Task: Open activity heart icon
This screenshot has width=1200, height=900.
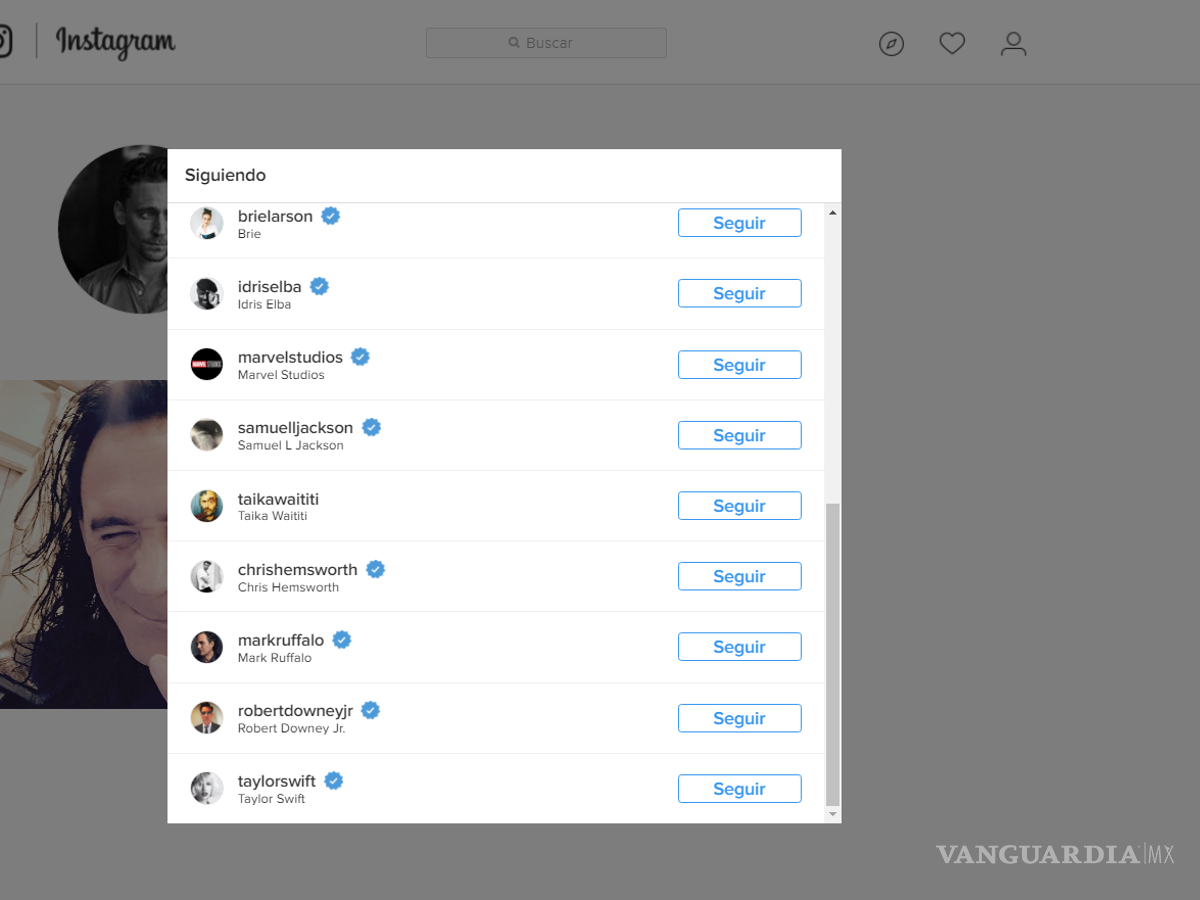Action: (x=951, y=43)
